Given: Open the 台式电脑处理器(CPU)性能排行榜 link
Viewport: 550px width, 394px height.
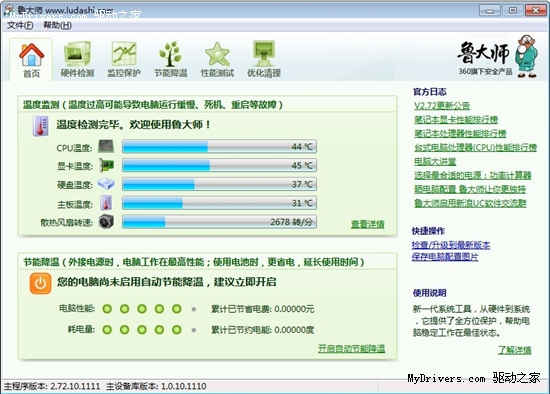Looking at the screenshot, I should (x=475, y=147).
